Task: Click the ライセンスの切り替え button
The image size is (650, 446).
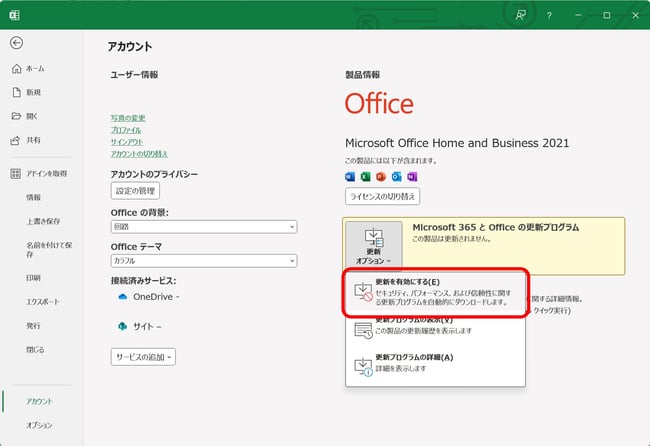Action: (382, 196)
